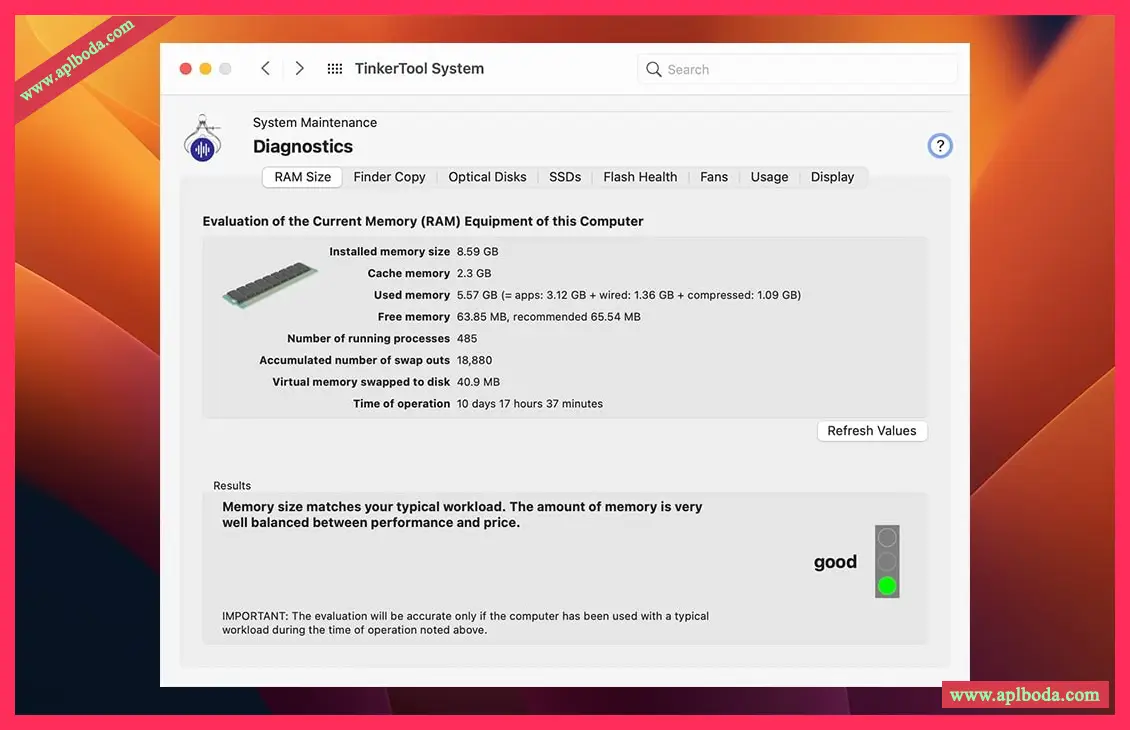Open the Finder Copy tab

(x=389, y=177)
